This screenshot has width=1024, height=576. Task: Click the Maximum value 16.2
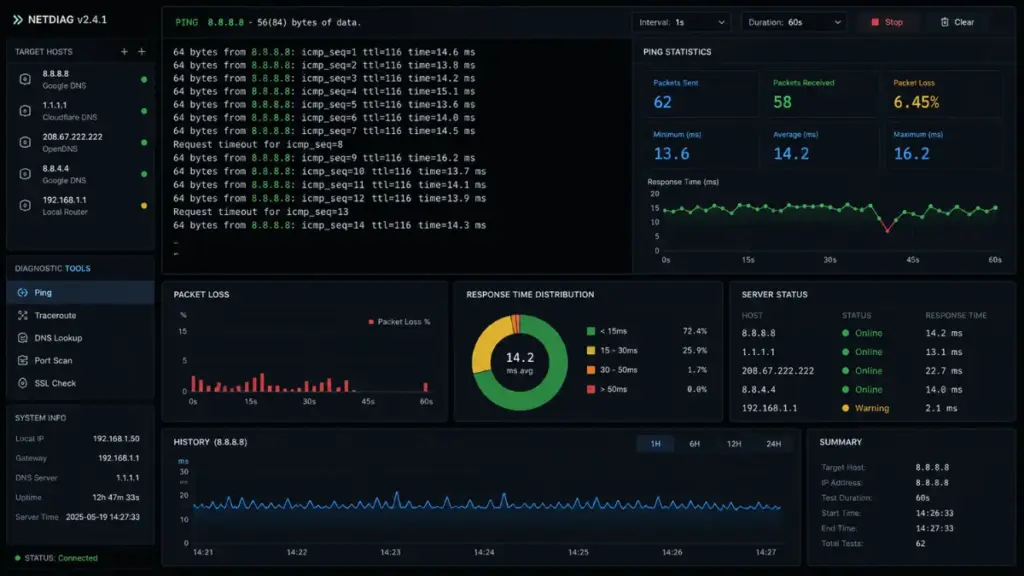(x=912, y=154)
